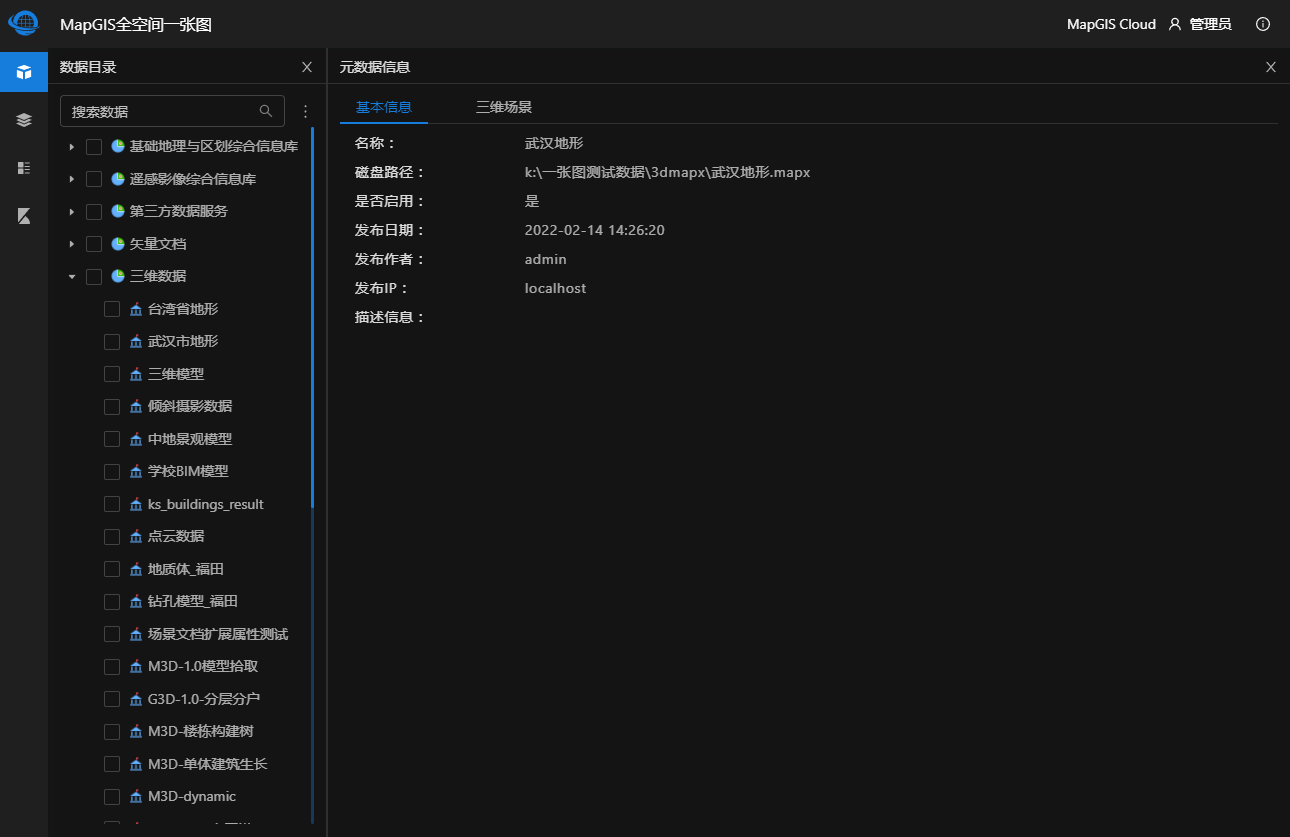The width and height of the screenshot is (1290, 837).
Task: Click the building icon of 倾斜摄影数据
Action: point(137,406)
